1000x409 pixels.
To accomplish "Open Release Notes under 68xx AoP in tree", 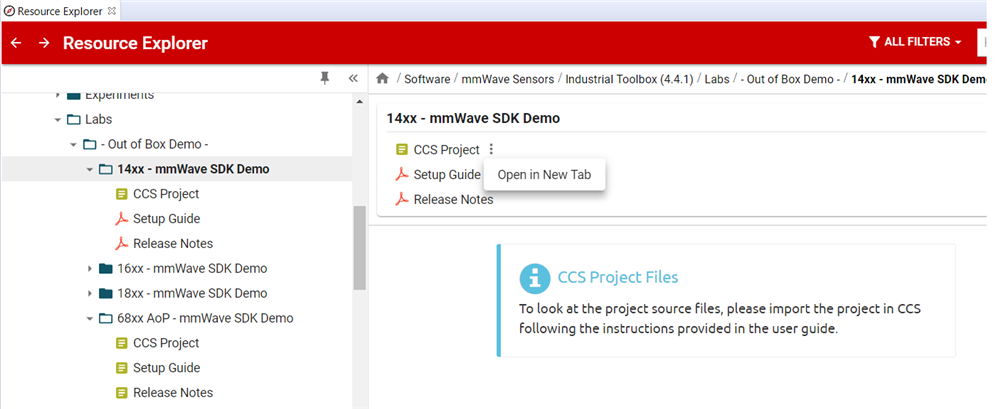I will tap(173, 393).
